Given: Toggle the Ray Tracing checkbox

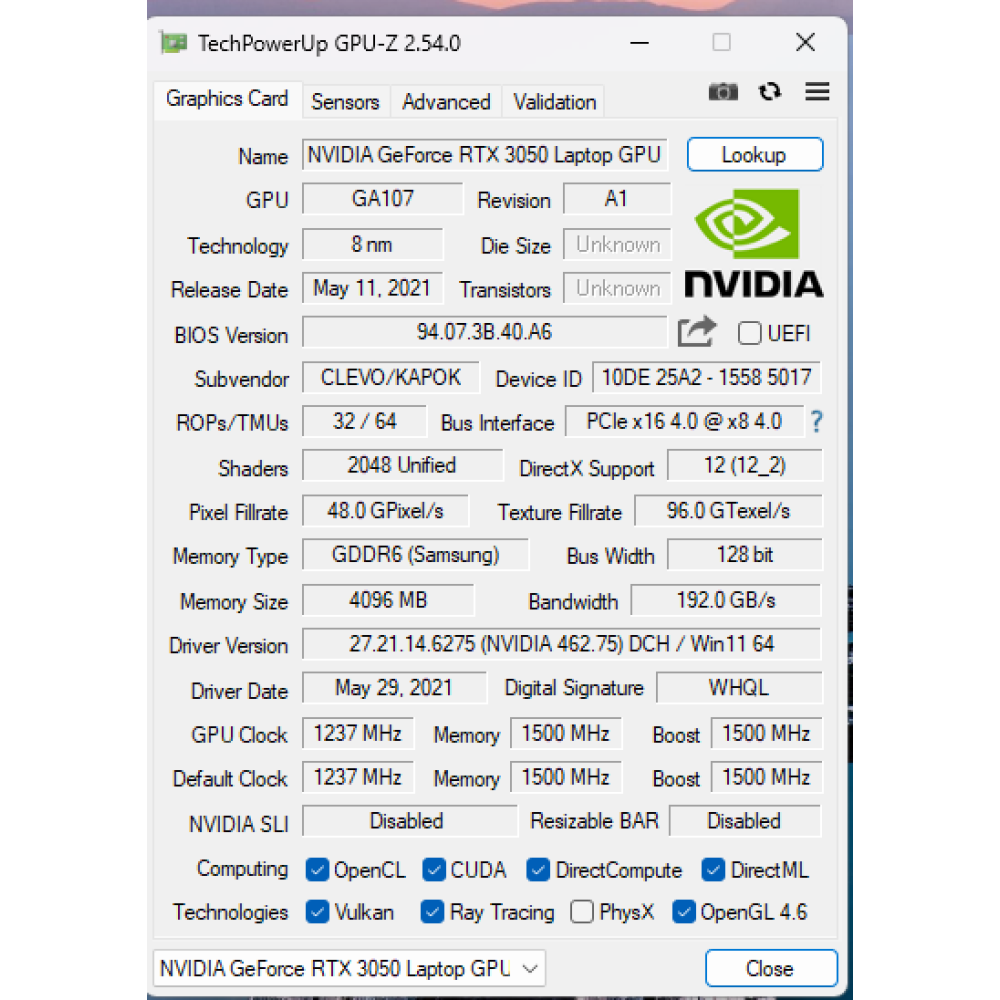Looking at the screenshot, I should click(x=432, y=912).
